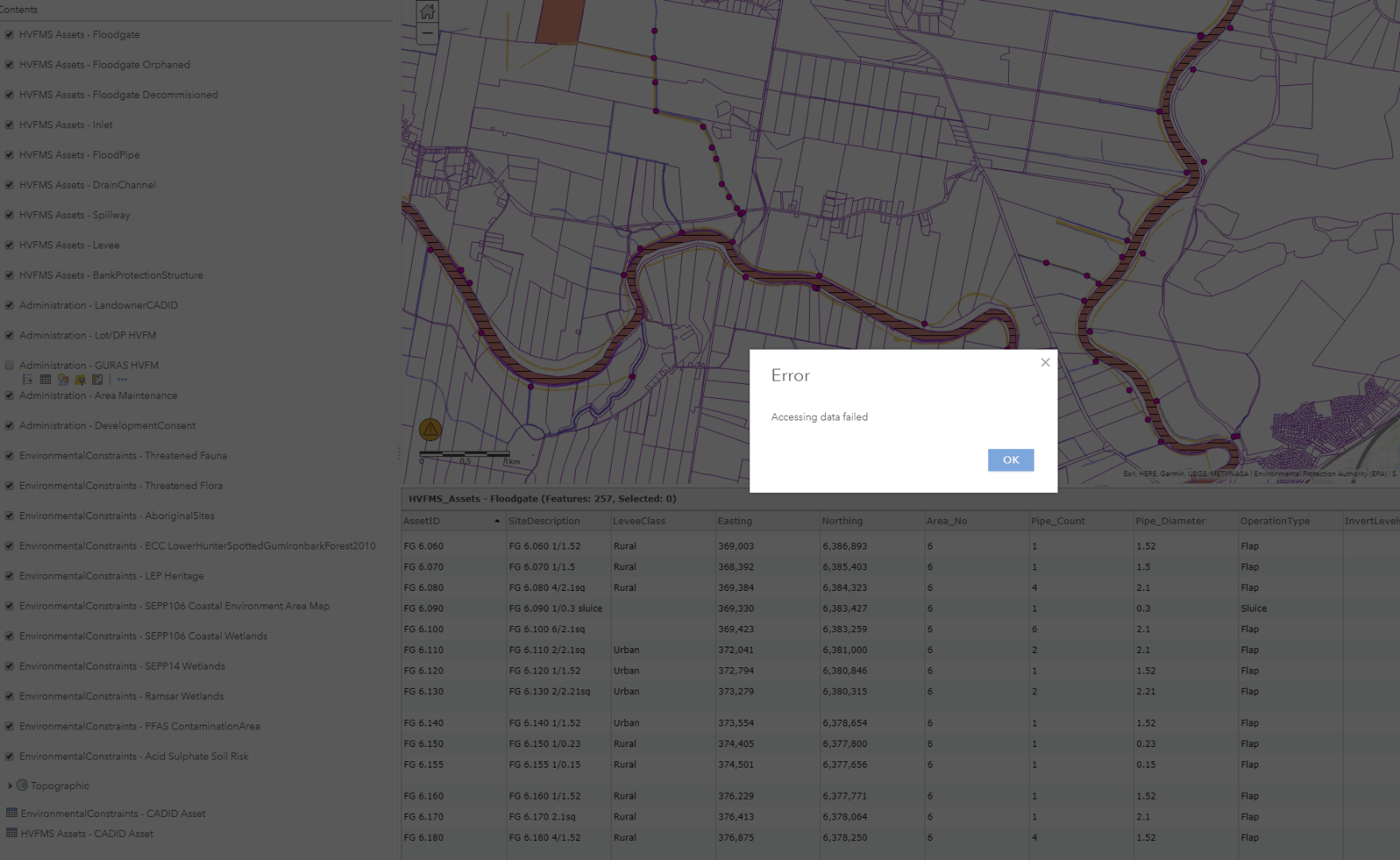Viewport: 1400px width, 860px height.
Task: Return the map to home extent
Action: coord(428,11)
